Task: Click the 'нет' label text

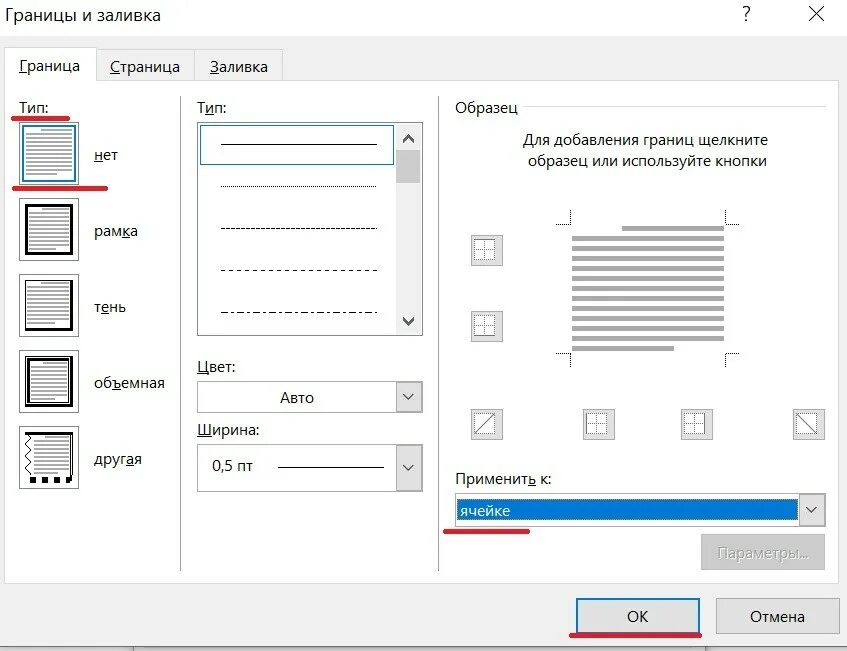Action: 106,155
